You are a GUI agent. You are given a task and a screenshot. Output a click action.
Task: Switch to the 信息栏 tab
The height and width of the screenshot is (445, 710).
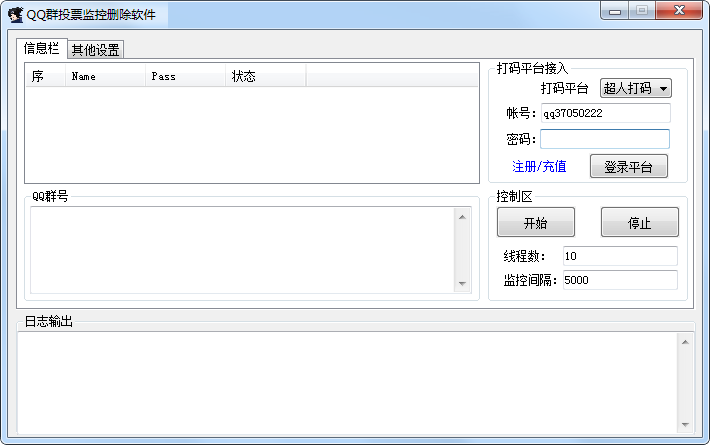tap(41, 48)
